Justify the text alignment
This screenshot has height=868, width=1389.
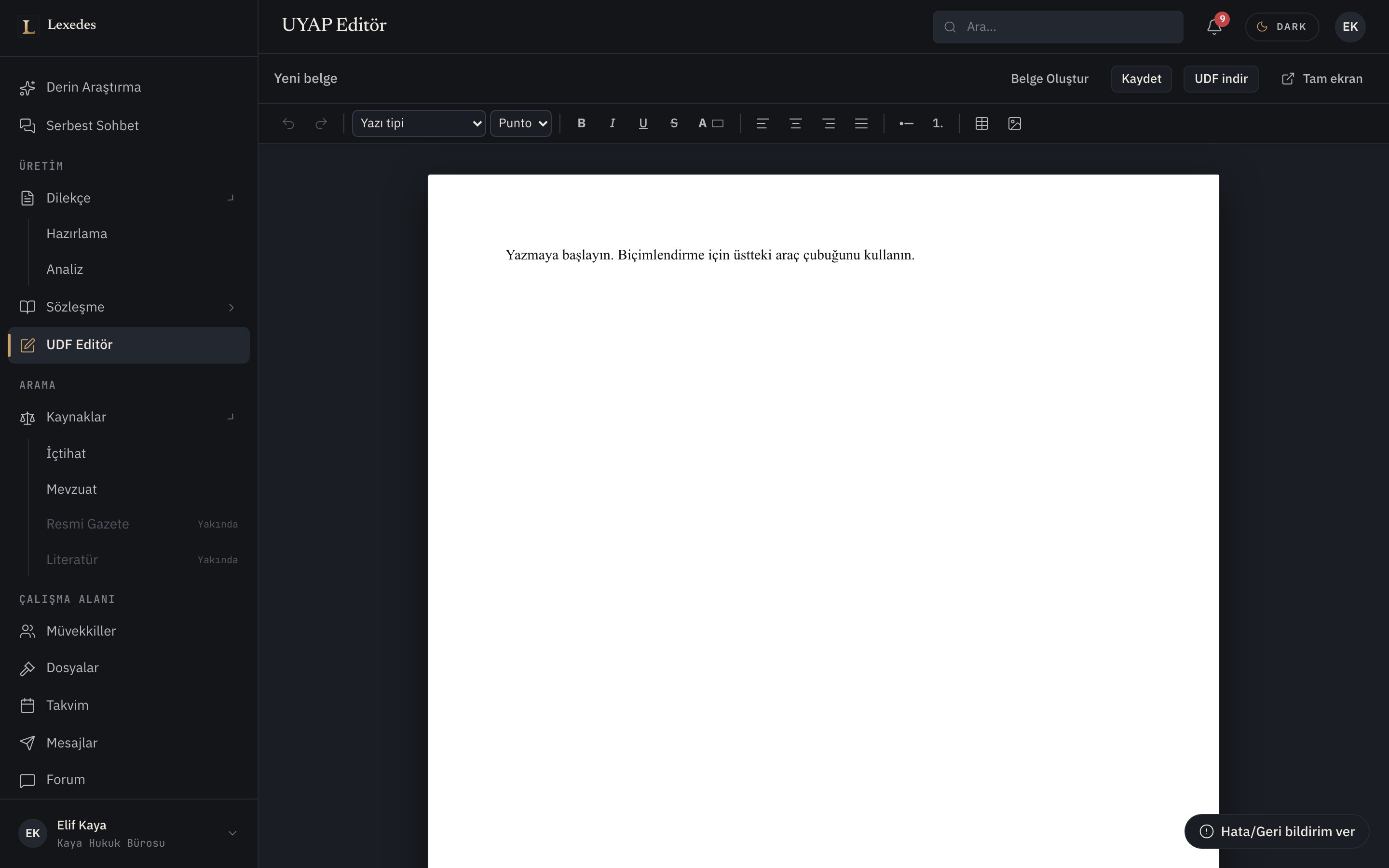click(x=861, y=123)
